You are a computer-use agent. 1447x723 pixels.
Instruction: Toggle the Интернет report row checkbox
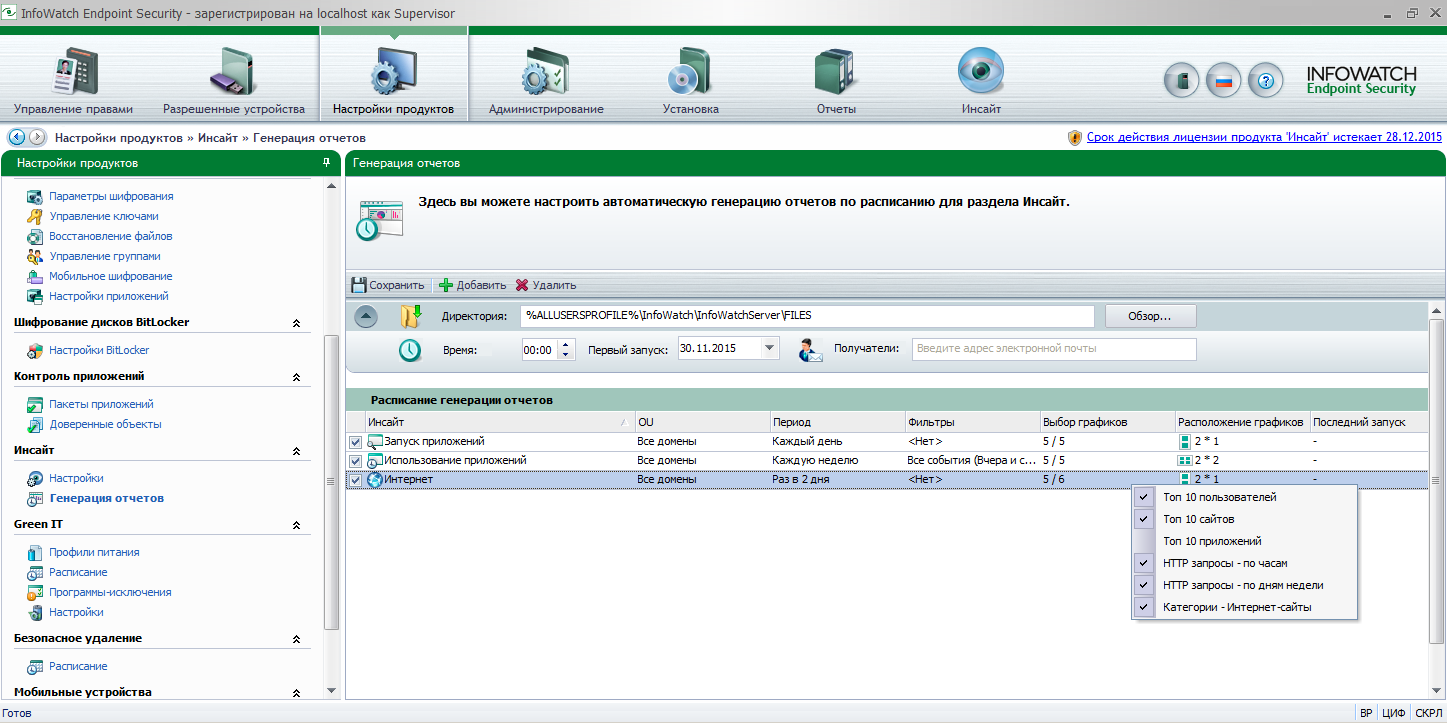[355, 480]
